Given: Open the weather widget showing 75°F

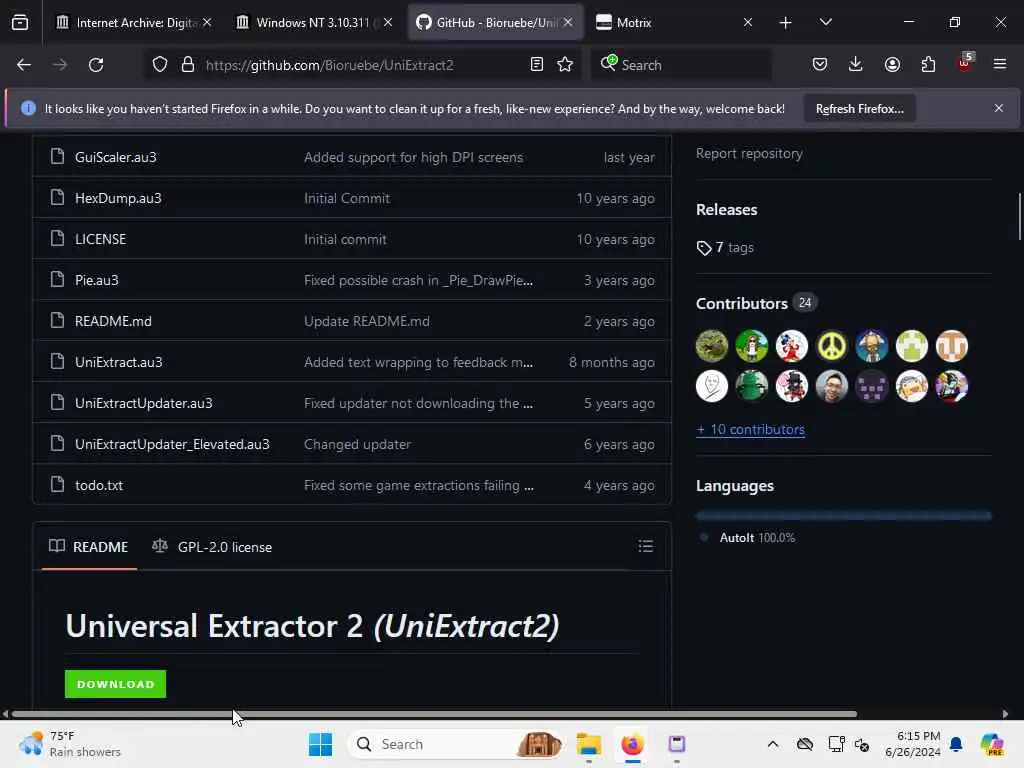Looking at the screenshot, I should click(71, 744).
